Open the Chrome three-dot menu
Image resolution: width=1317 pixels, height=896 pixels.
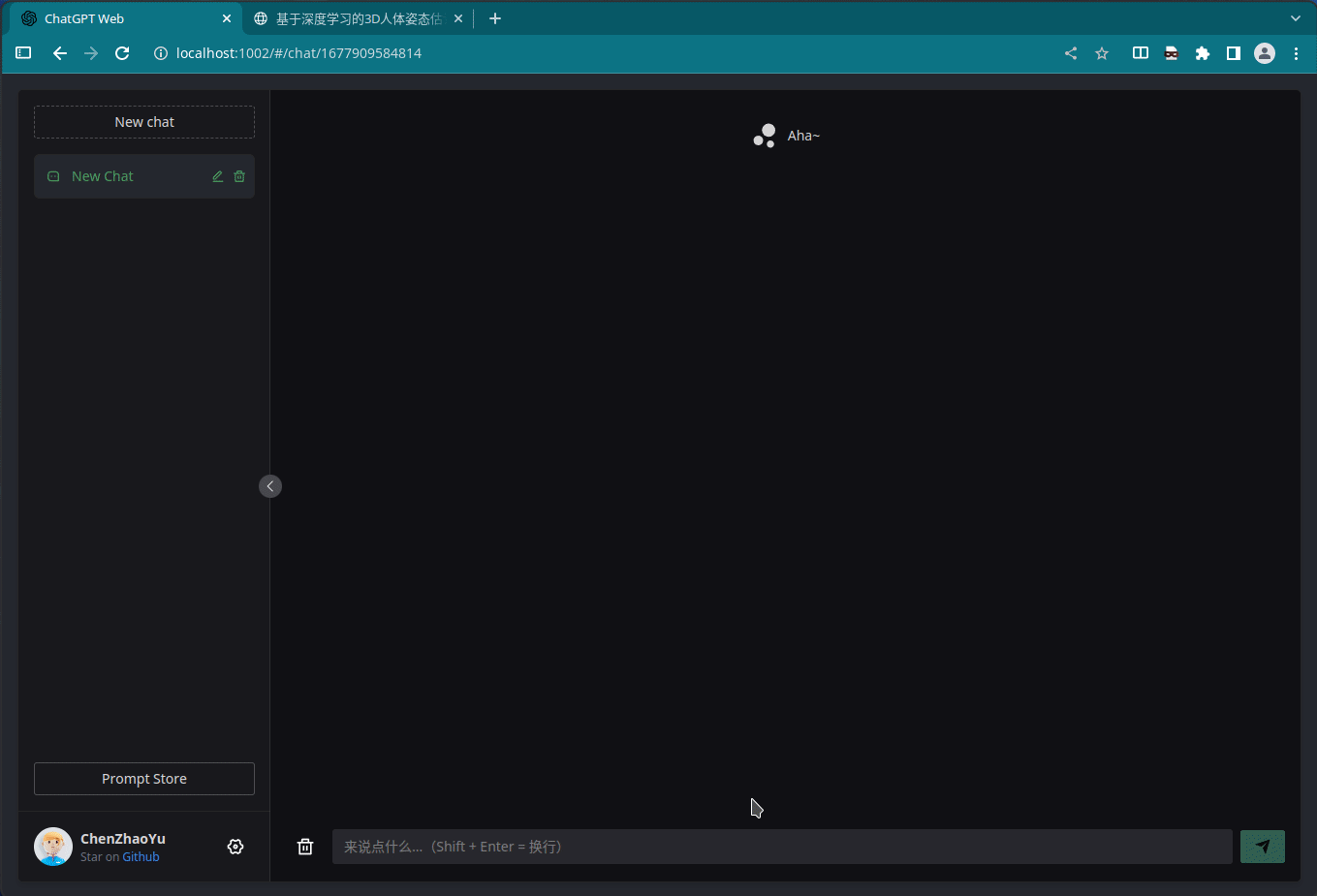[x=1297, y=53]
